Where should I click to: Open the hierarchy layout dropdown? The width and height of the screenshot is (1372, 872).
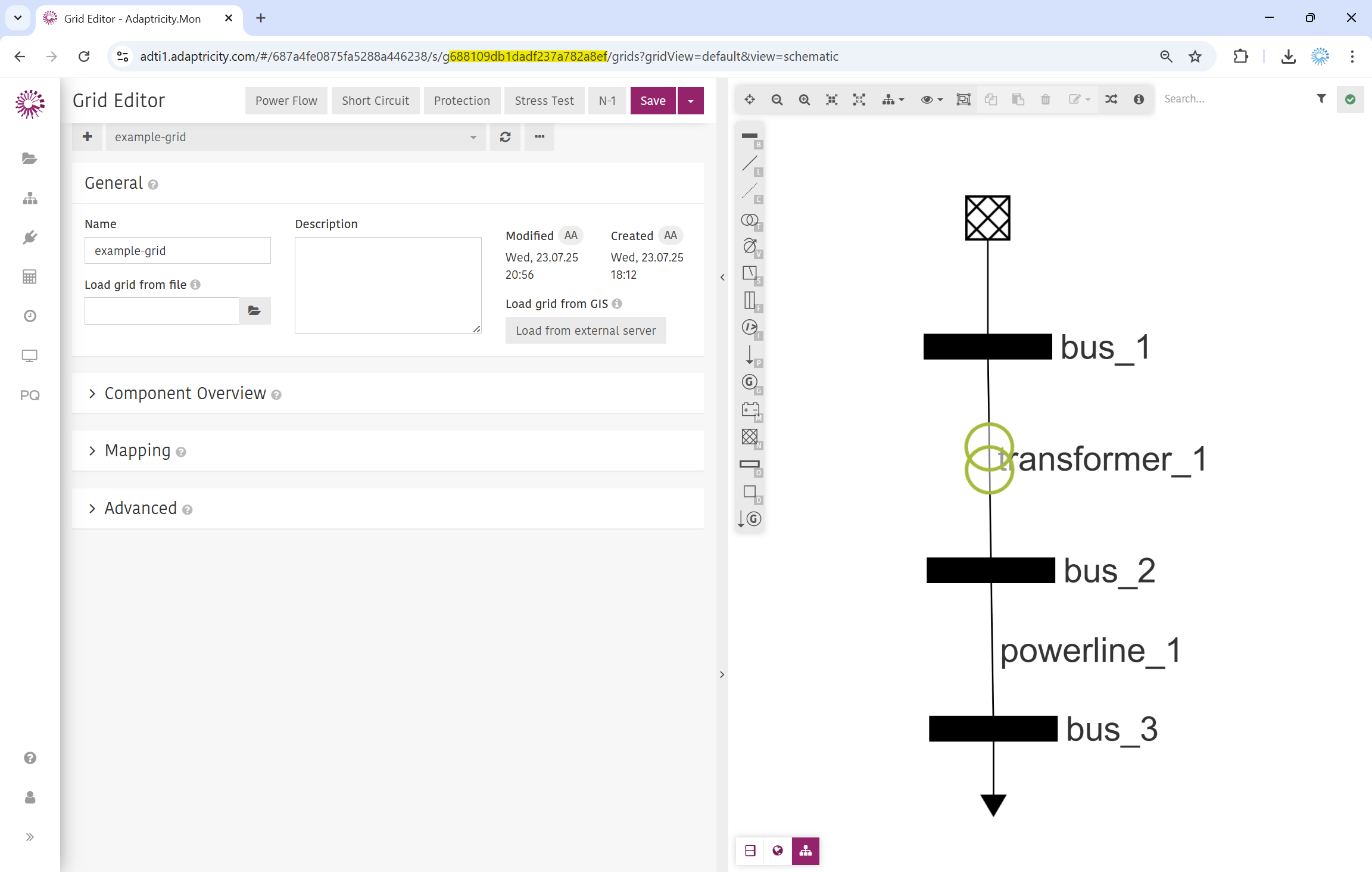coord(893,99)
